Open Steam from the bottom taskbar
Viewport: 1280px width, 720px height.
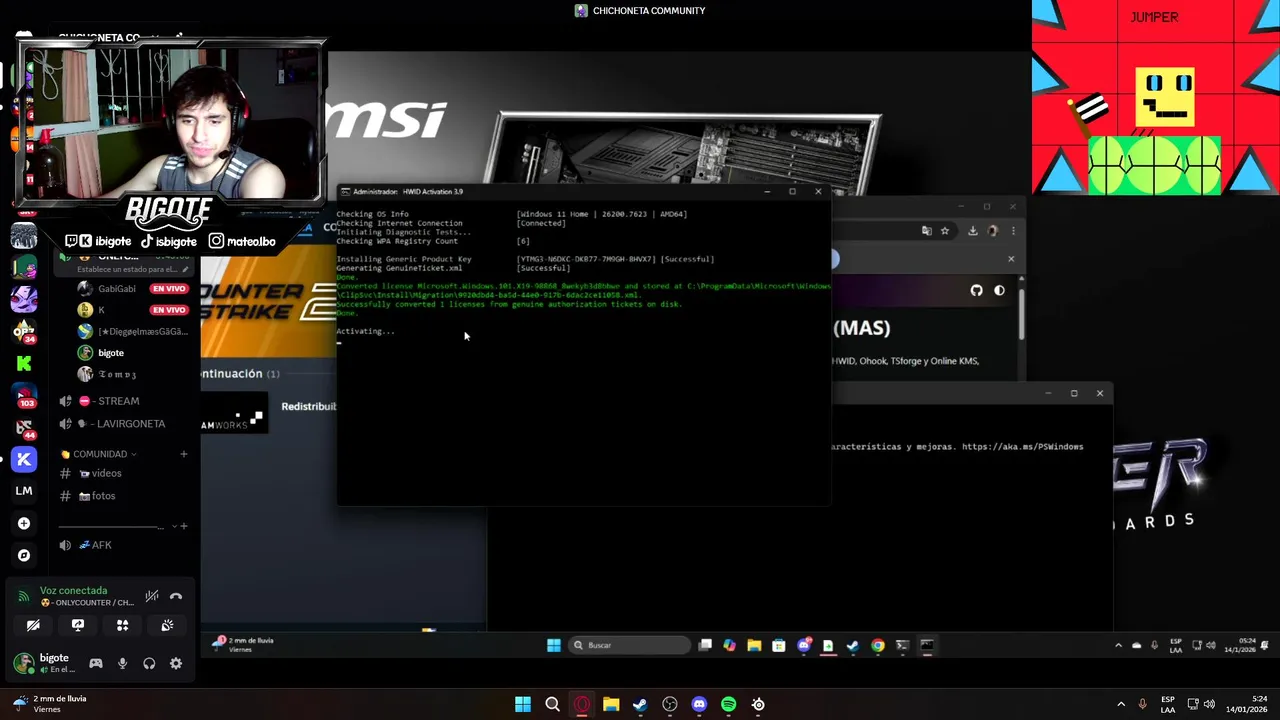click(640, 704)
